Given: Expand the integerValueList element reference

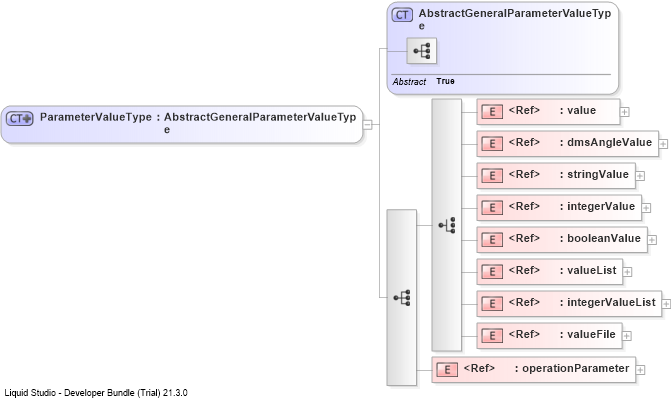Looking at the screenshot, I should coord(666,303).
